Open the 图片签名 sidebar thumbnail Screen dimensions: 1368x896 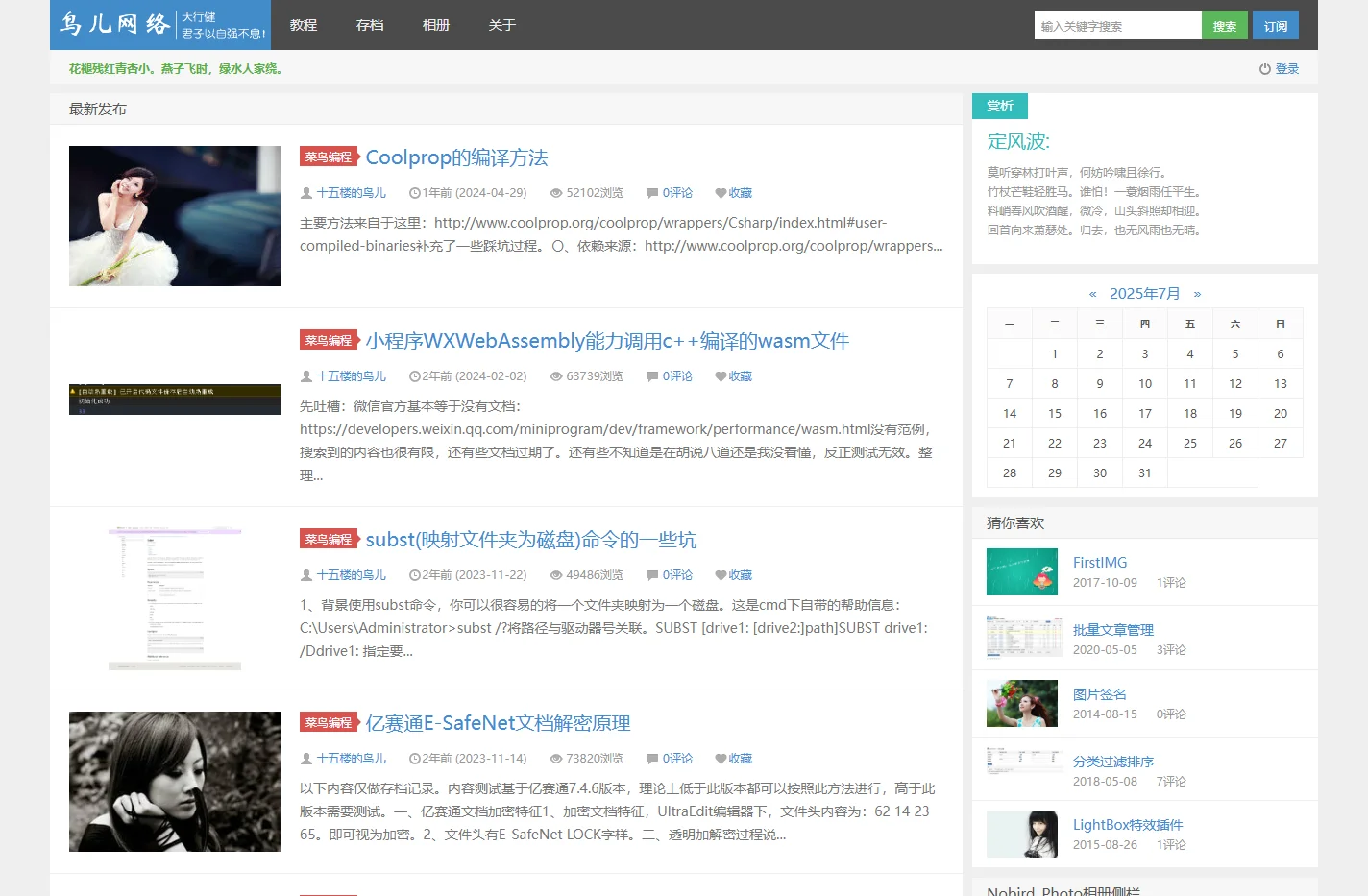pos(1022,704)
